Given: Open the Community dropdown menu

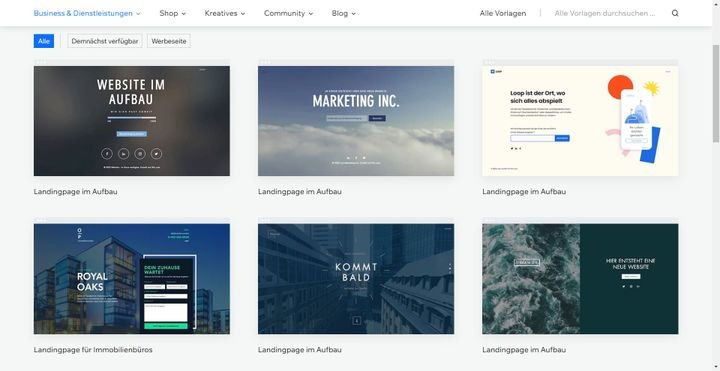Looking at the screenshot, I should click(288, 13).
